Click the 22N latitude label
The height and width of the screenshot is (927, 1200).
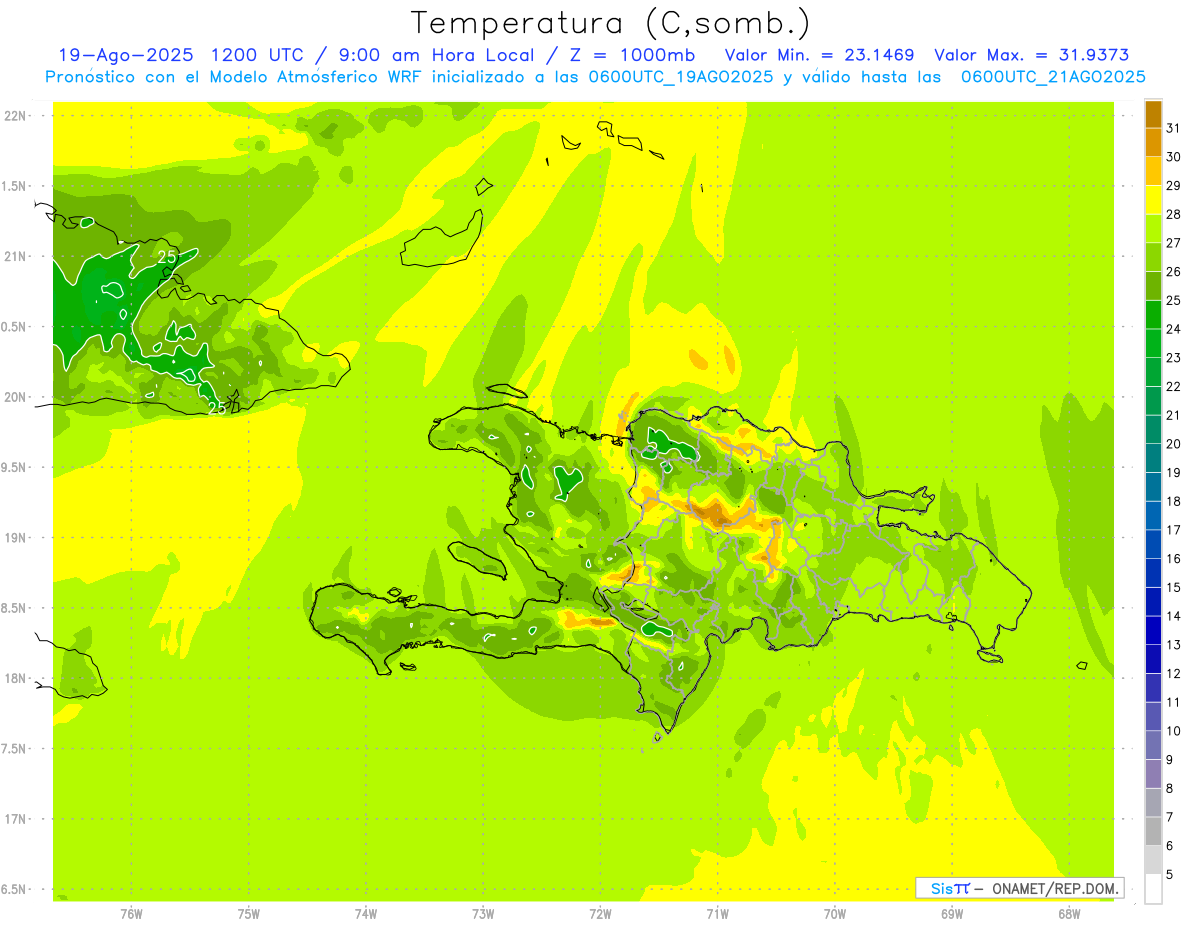[x=16, y=115]
